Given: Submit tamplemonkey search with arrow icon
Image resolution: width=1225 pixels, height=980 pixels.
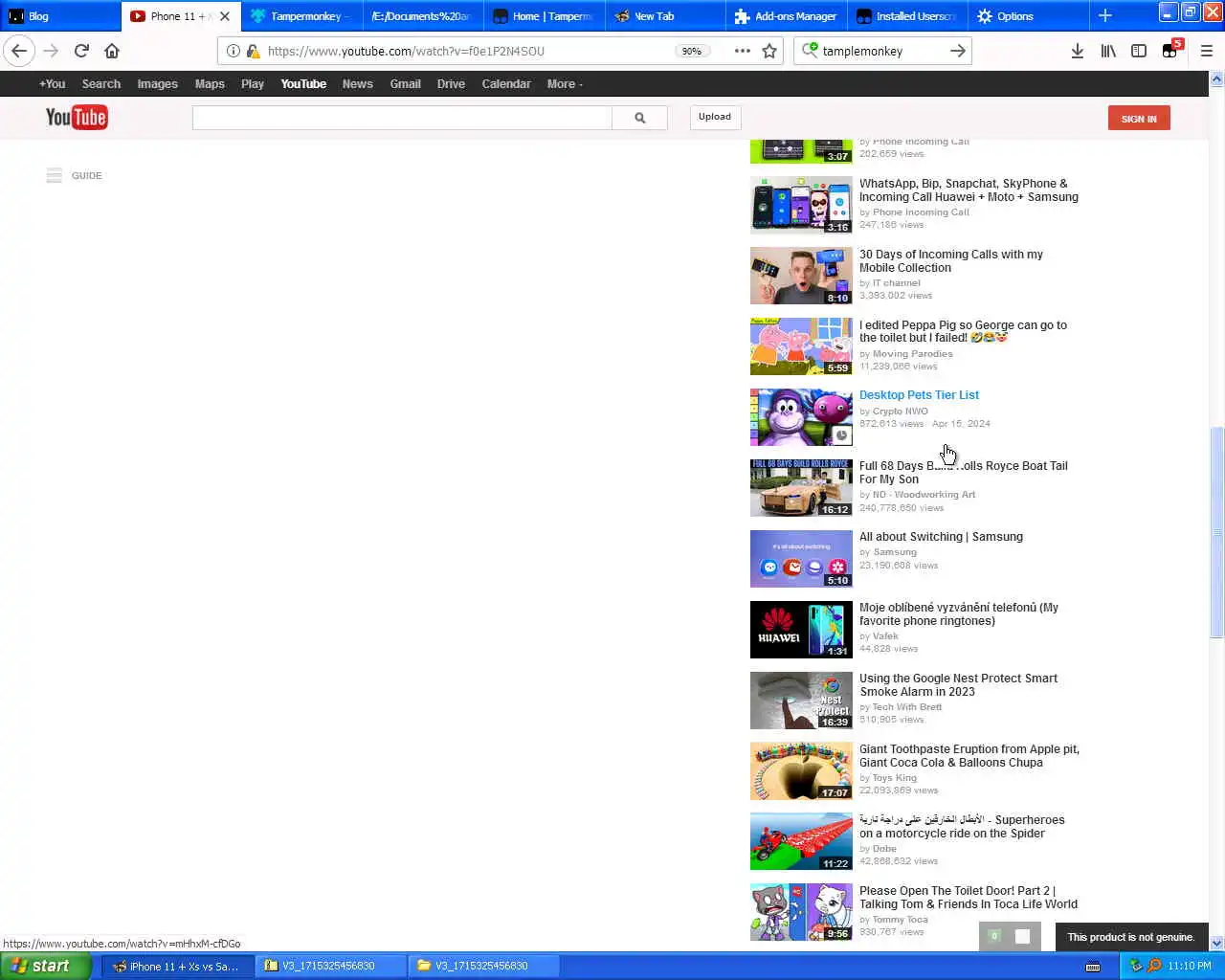Looking at the screenshot, I should tap(957, 51).
